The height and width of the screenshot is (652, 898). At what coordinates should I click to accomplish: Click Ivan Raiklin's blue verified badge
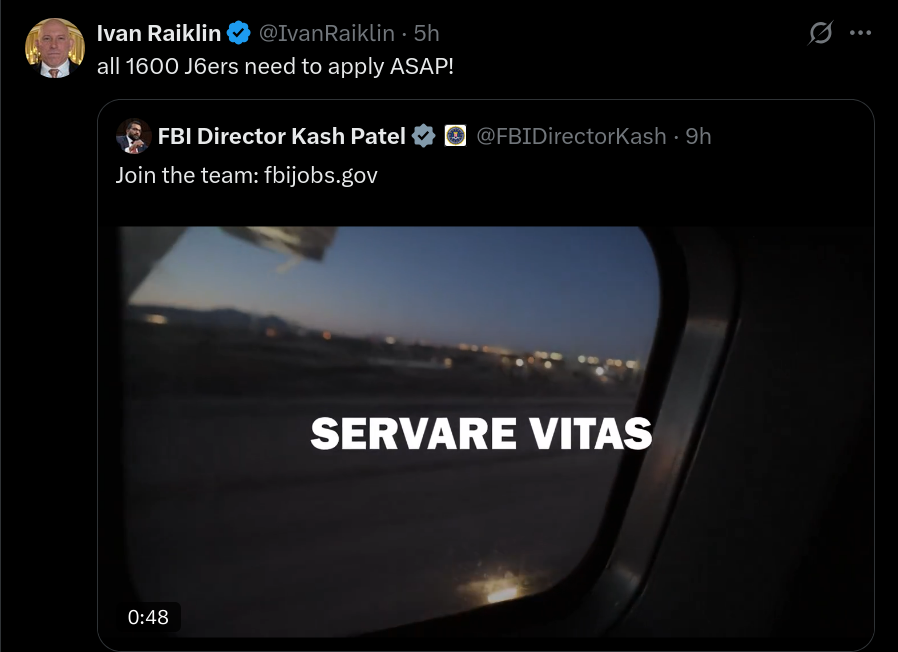(x=239, y=33)
